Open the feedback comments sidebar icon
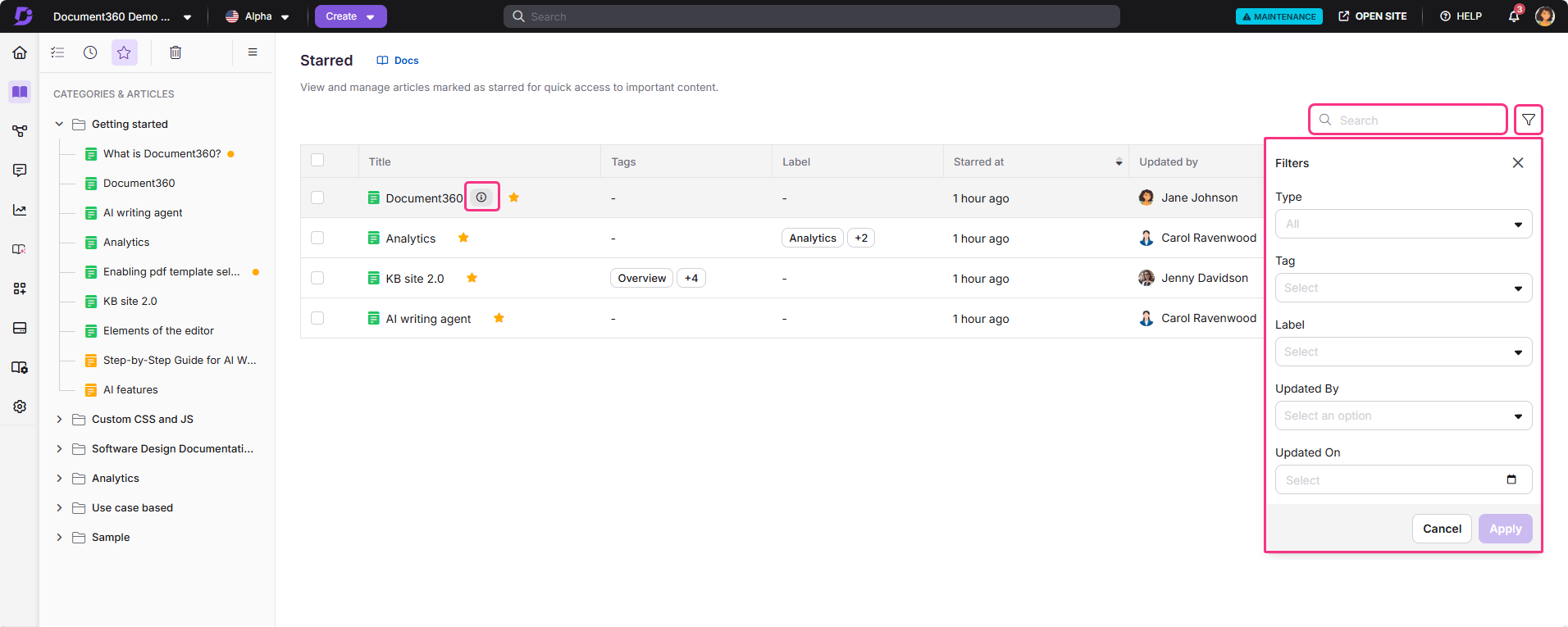Screen dimensions: 1568x627 [20, 170]
